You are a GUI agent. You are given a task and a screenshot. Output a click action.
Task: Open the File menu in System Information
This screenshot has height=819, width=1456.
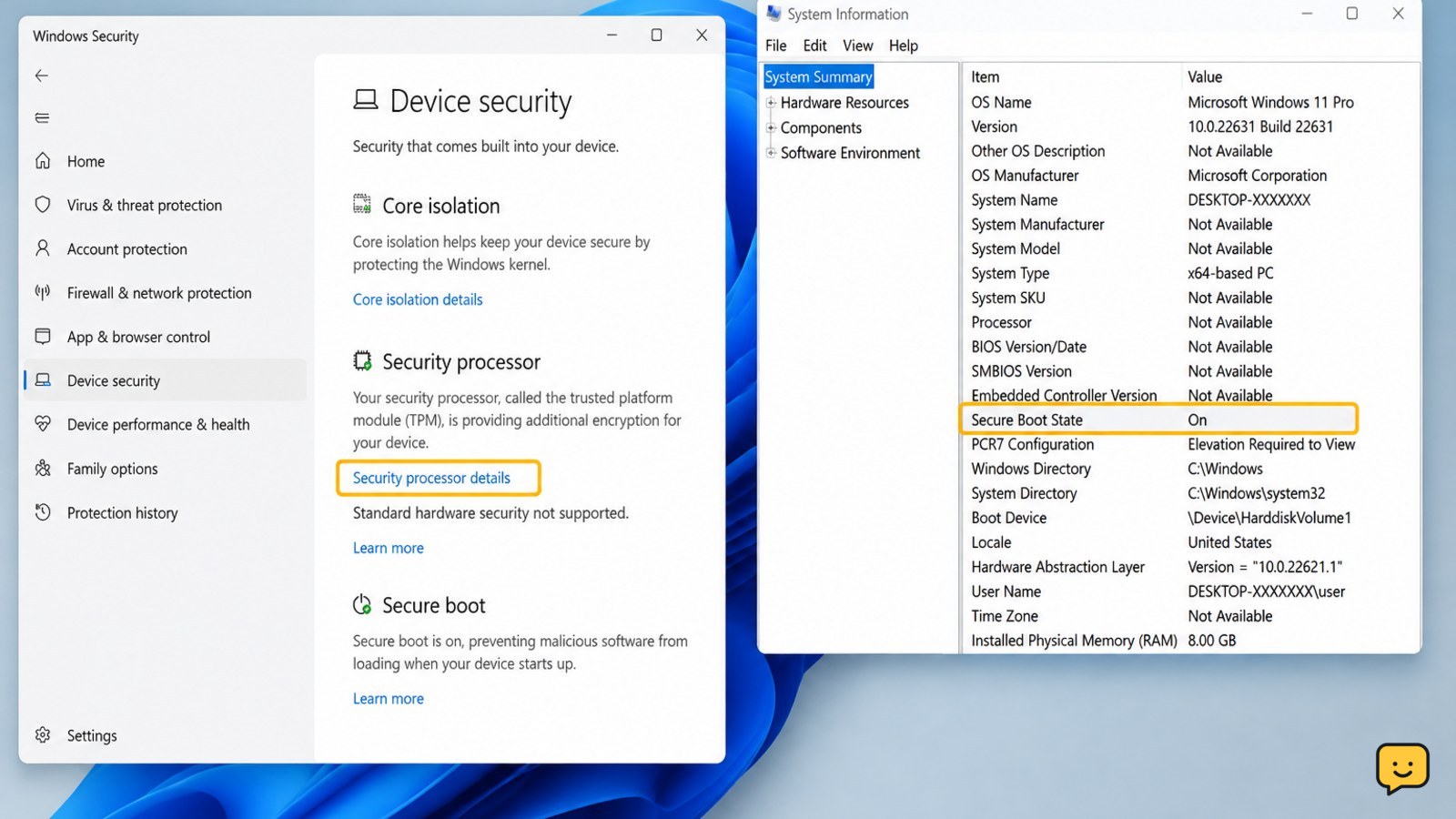pyautogui.click(x=775, y=45)
